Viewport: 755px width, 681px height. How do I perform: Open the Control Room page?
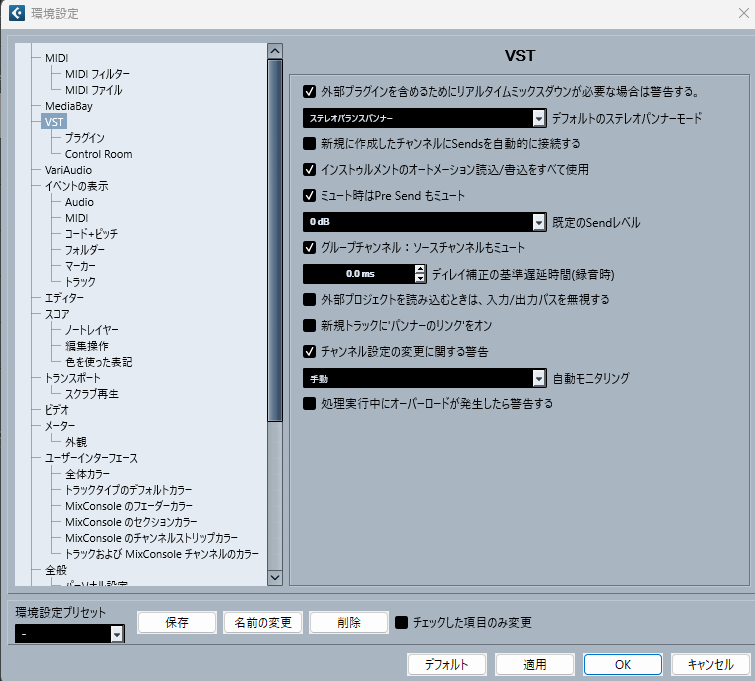(99, 154)
